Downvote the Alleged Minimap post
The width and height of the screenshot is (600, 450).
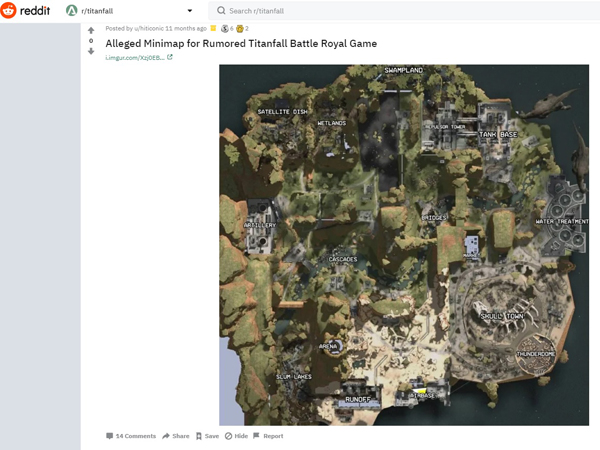tap(91, 51)
